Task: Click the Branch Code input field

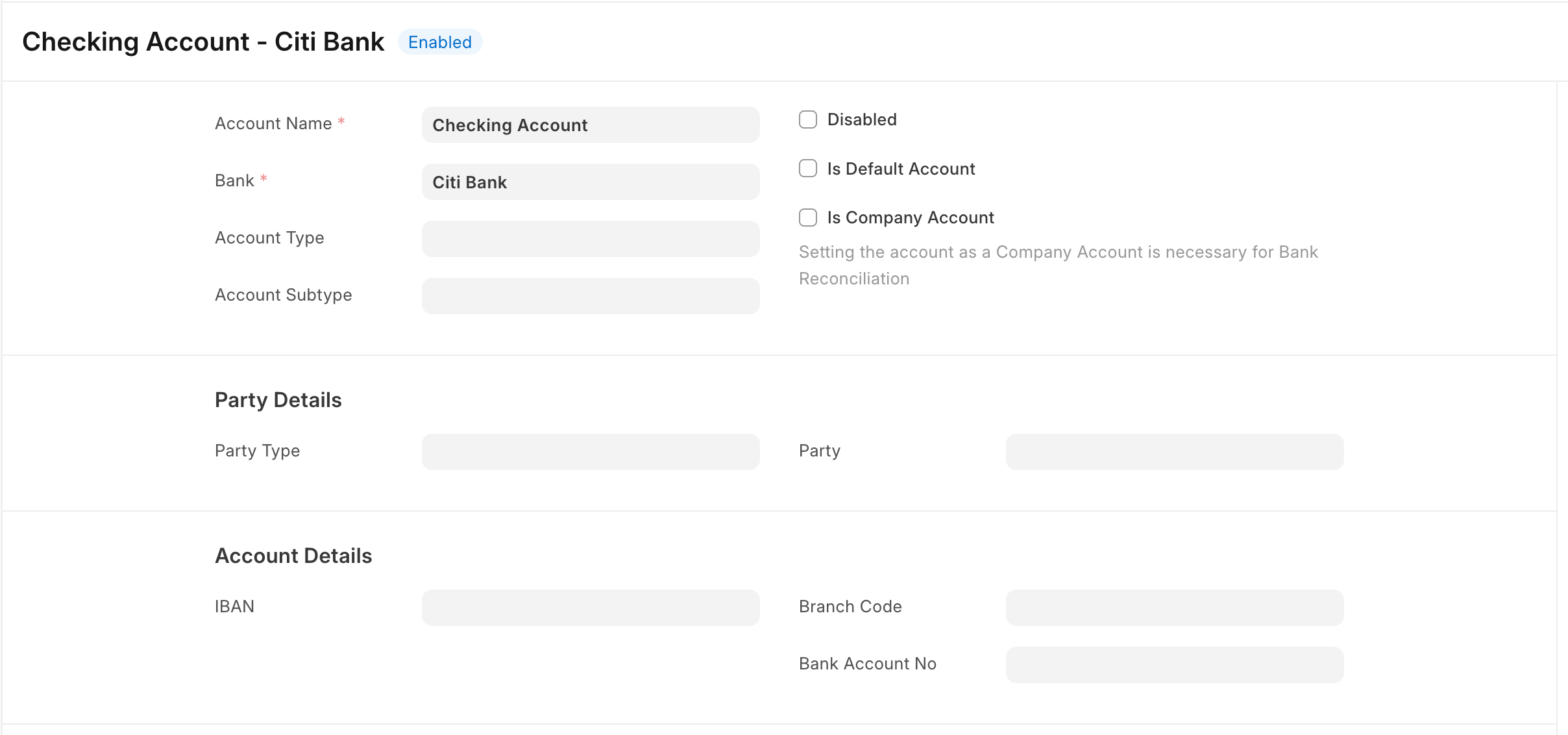Action: tap(1174, 608)
